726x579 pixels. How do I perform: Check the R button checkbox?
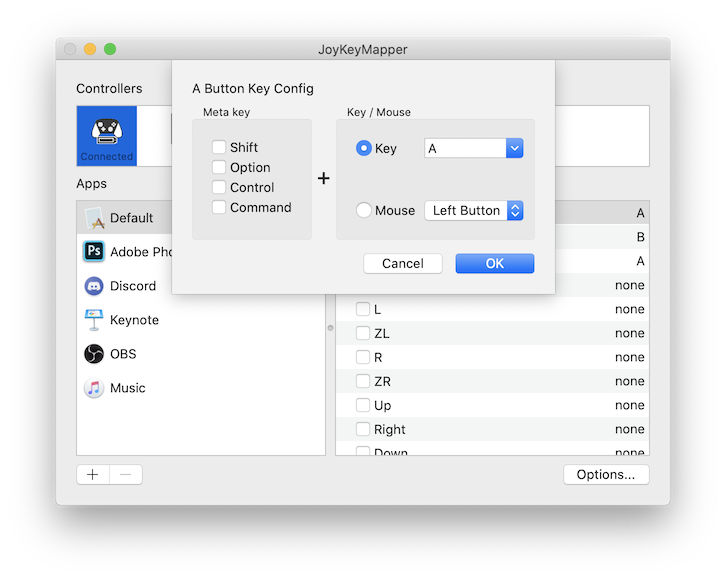coord(363,357)
